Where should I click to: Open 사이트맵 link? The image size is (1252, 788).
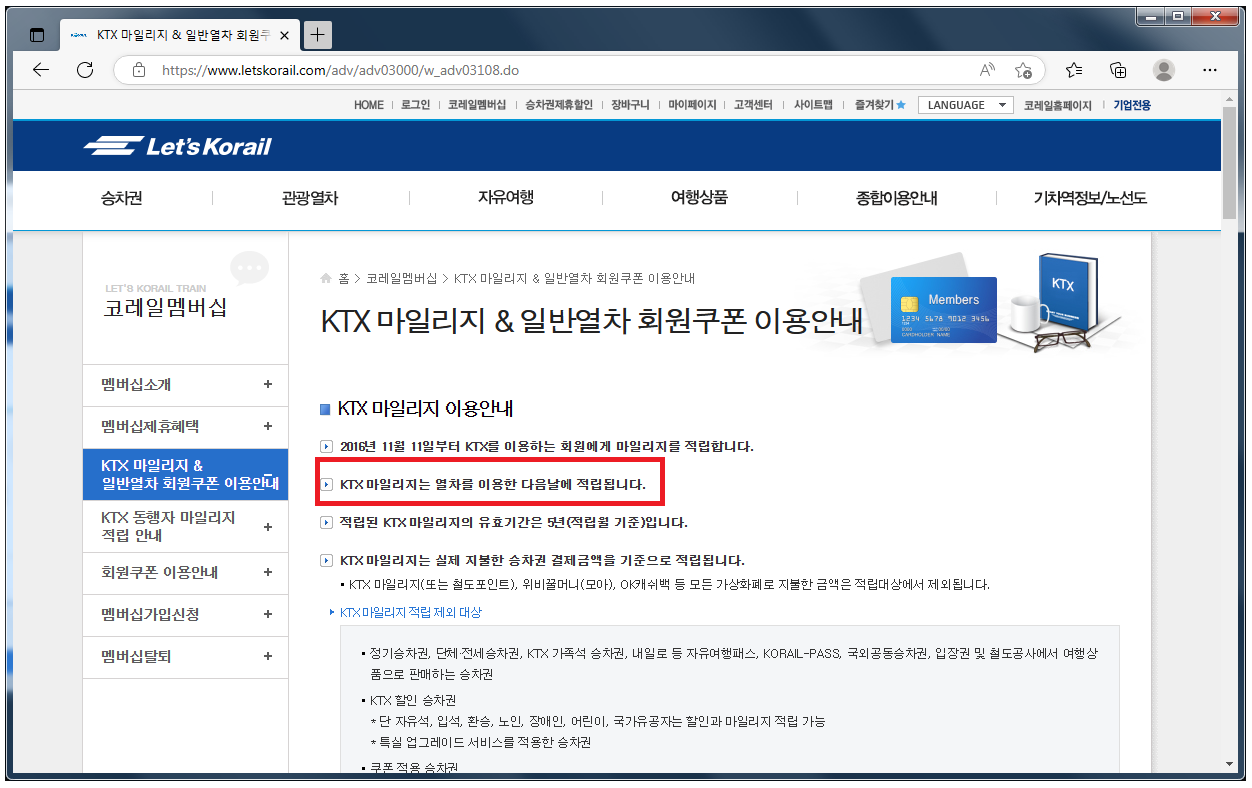click(x=813, y=105)
